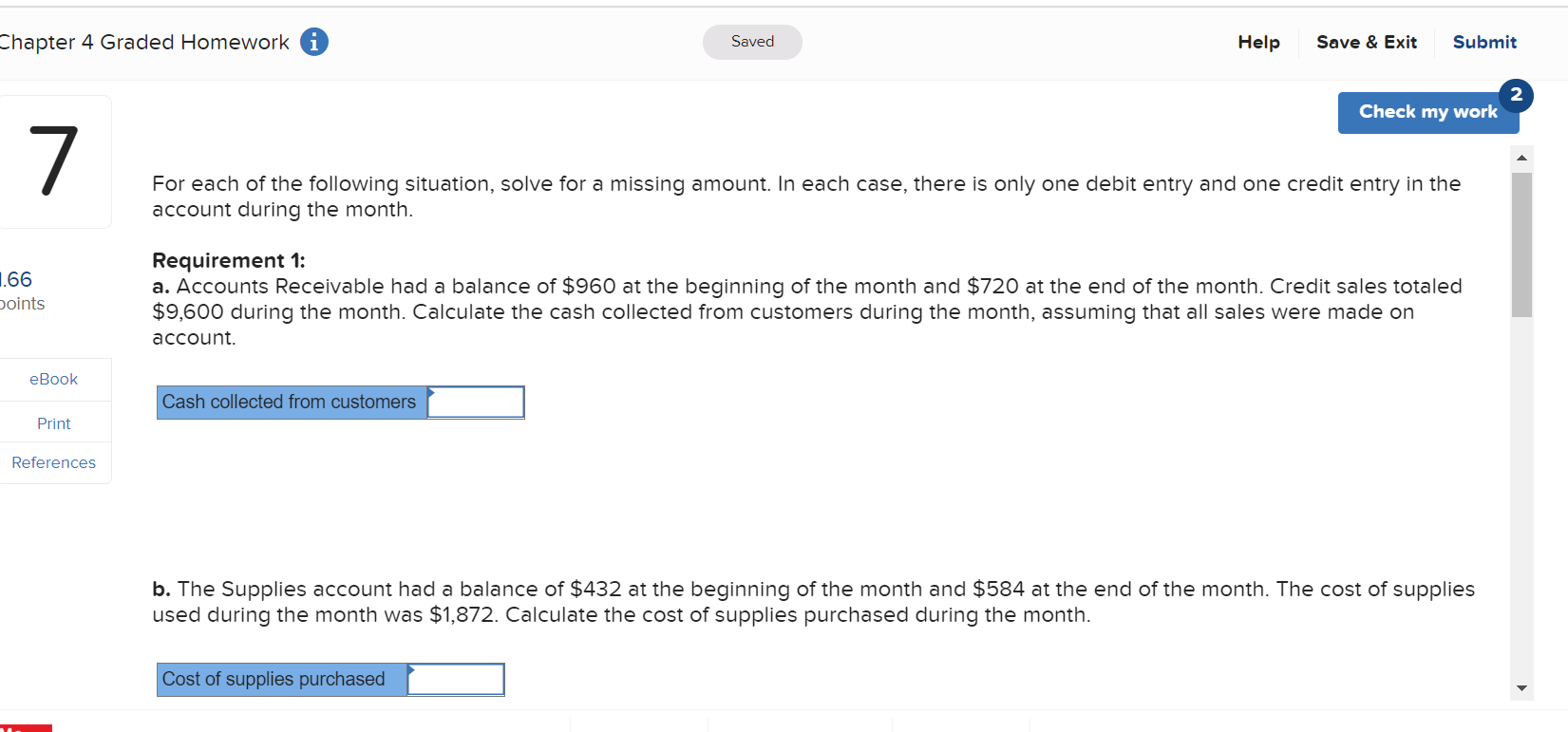Click the Requirement 1 section heading

(x=228, y=259)
